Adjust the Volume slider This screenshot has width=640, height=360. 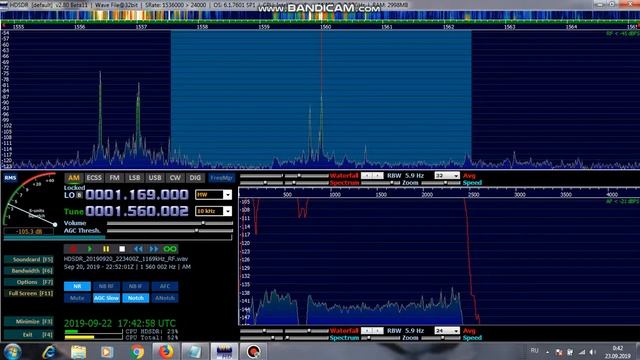coord(170,223)
